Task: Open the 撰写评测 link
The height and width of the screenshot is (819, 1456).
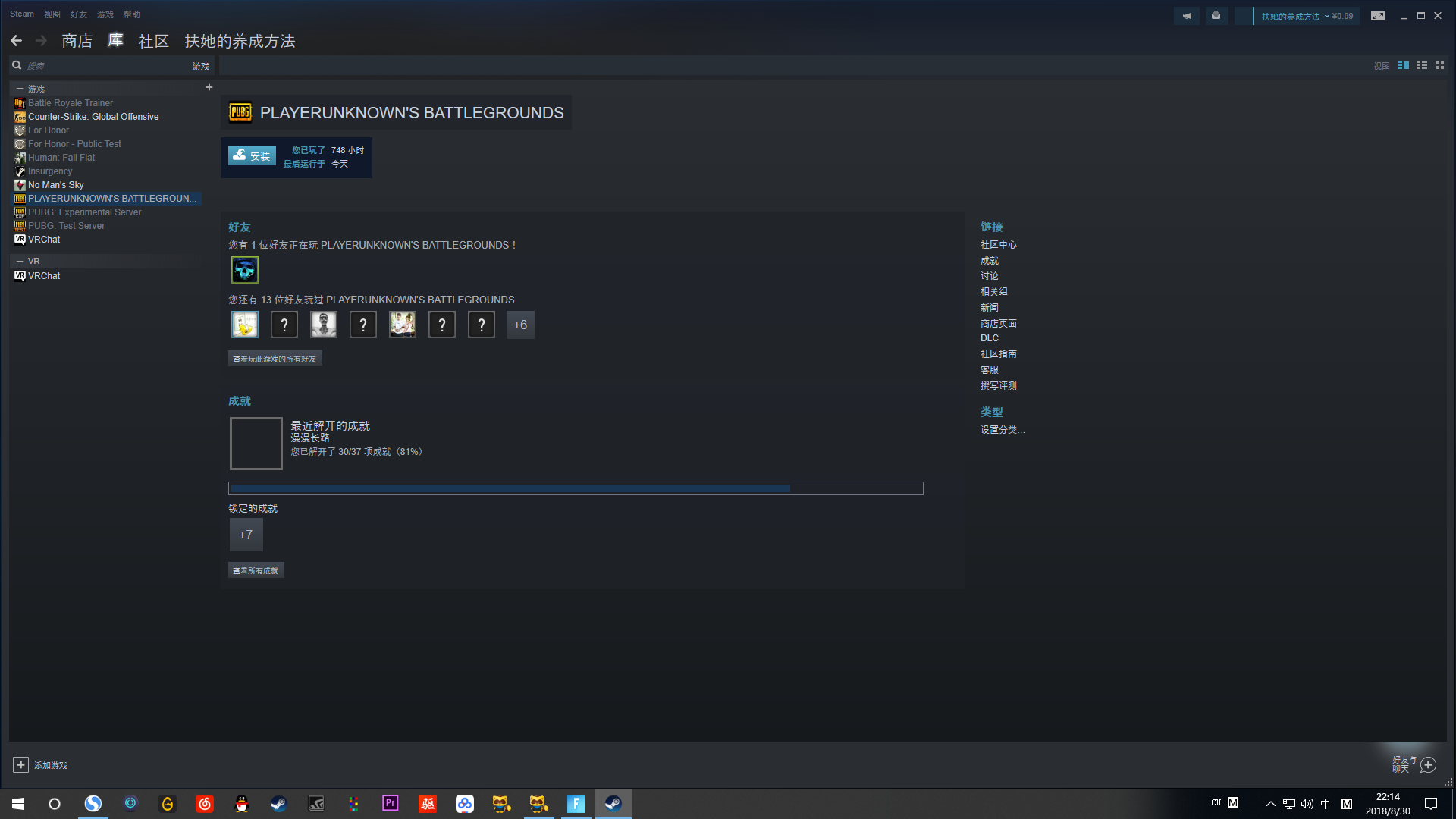Action: (999, 386)
